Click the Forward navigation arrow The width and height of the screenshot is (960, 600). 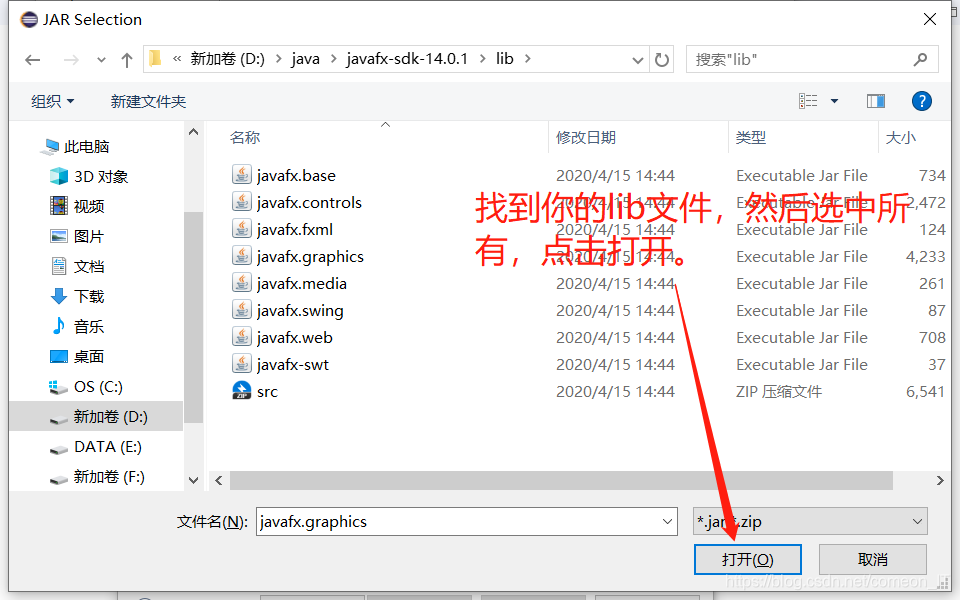coord(71,59)
